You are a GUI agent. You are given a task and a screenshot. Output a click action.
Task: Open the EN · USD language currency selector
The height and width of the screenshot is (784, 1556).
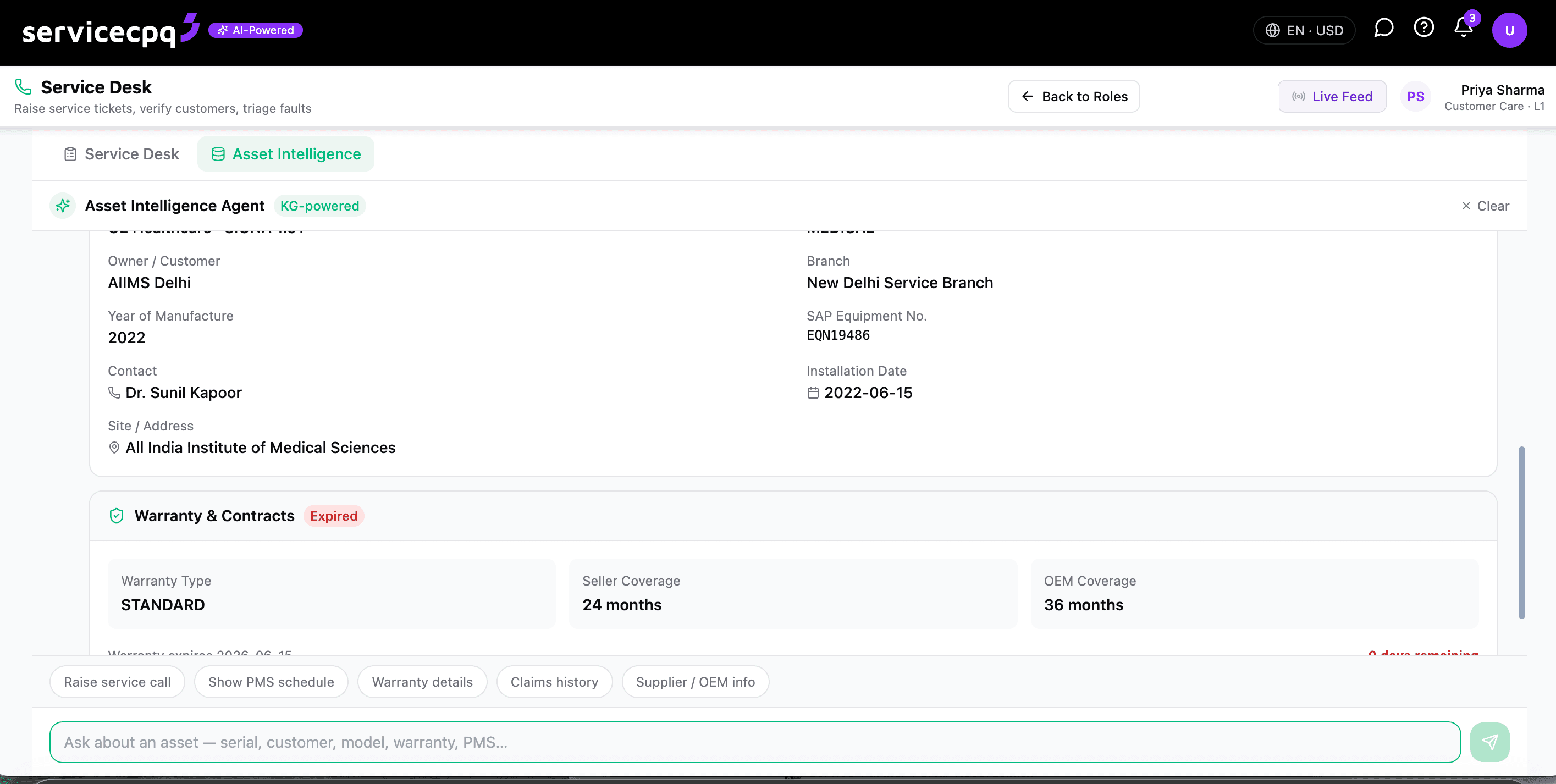pos(1304,30)
